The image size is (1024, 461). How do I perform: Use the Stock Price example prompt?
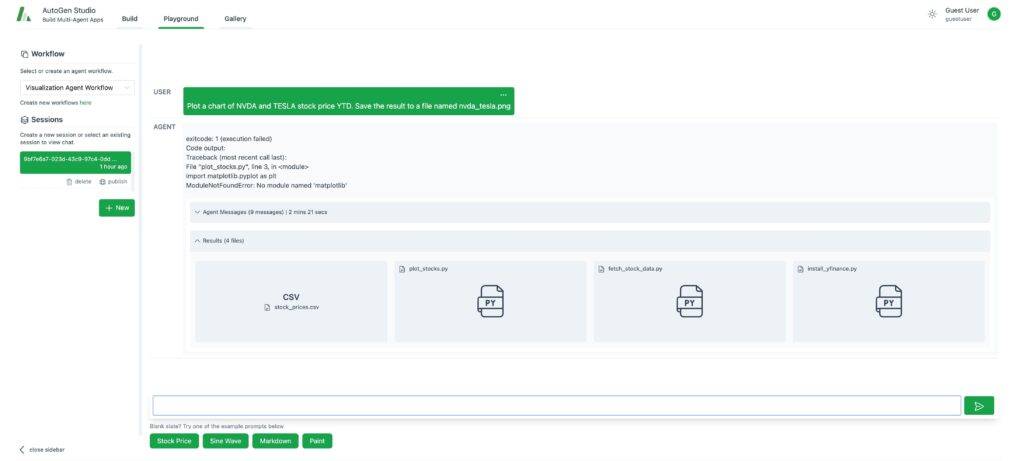[x=174, y=441]
